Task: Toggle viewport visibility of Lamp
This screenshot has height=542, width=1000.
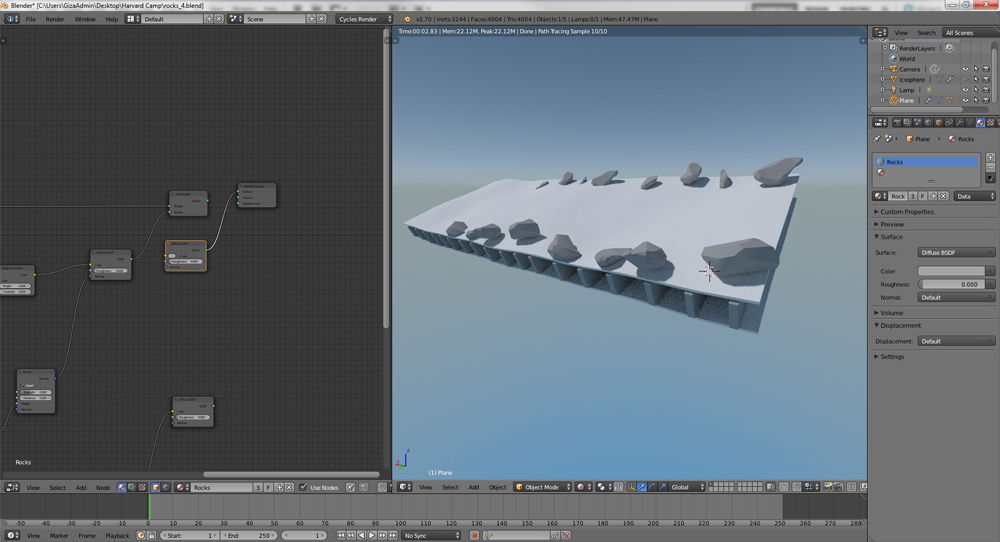Action: click(966, 90)
